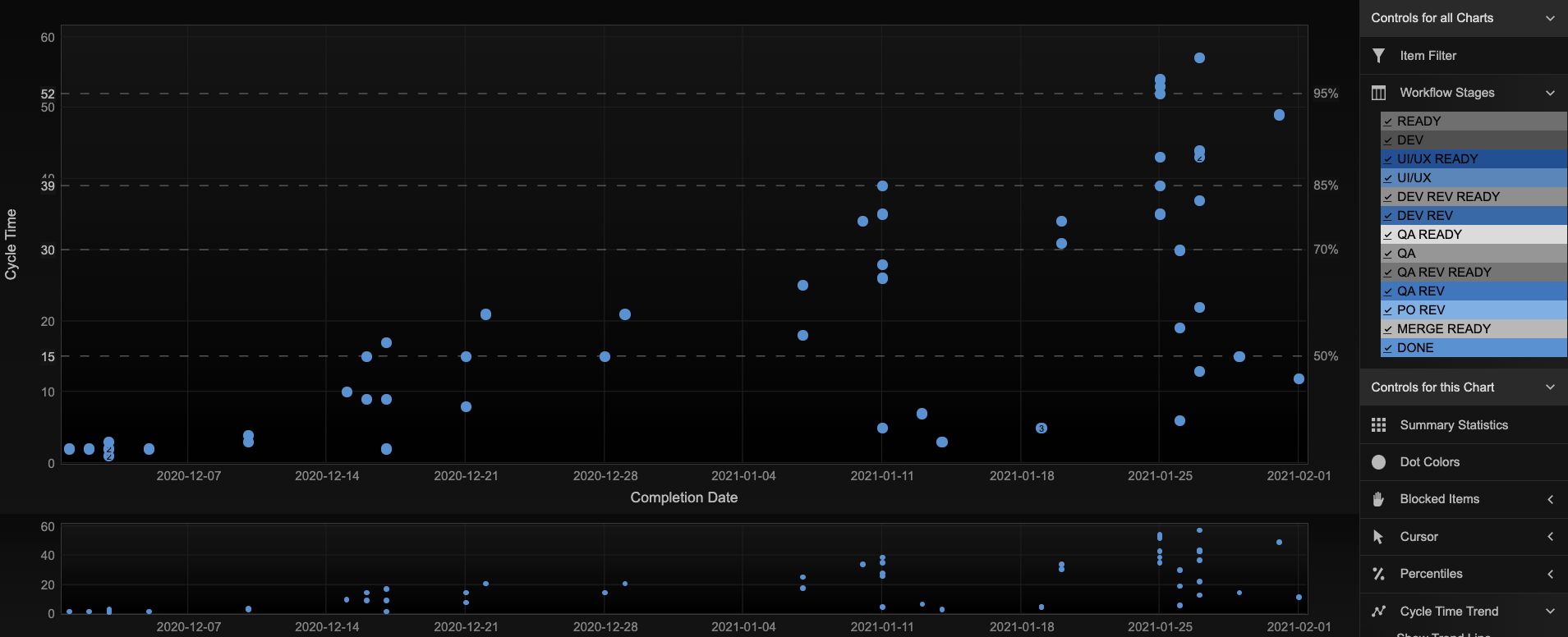
Task: Click the Percentiles percent icon
Action: click(1378, 574)
